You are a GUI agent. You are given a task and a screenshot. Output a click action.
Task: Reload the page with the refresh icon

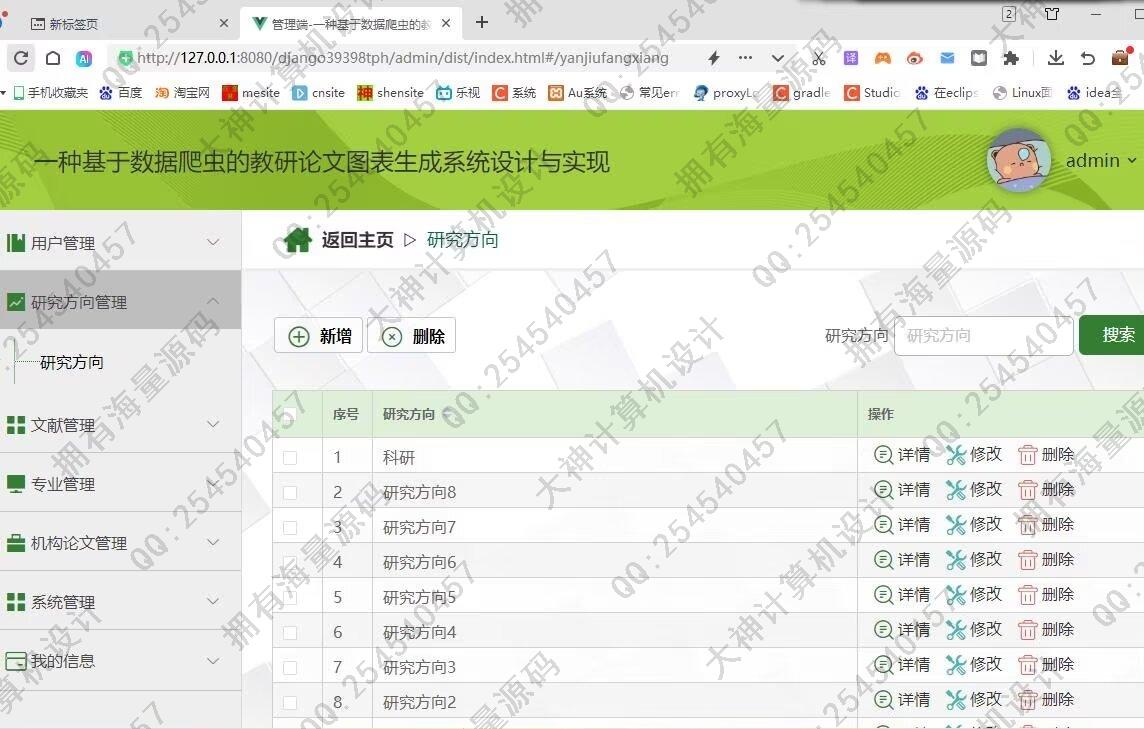(x=21, y=58)
